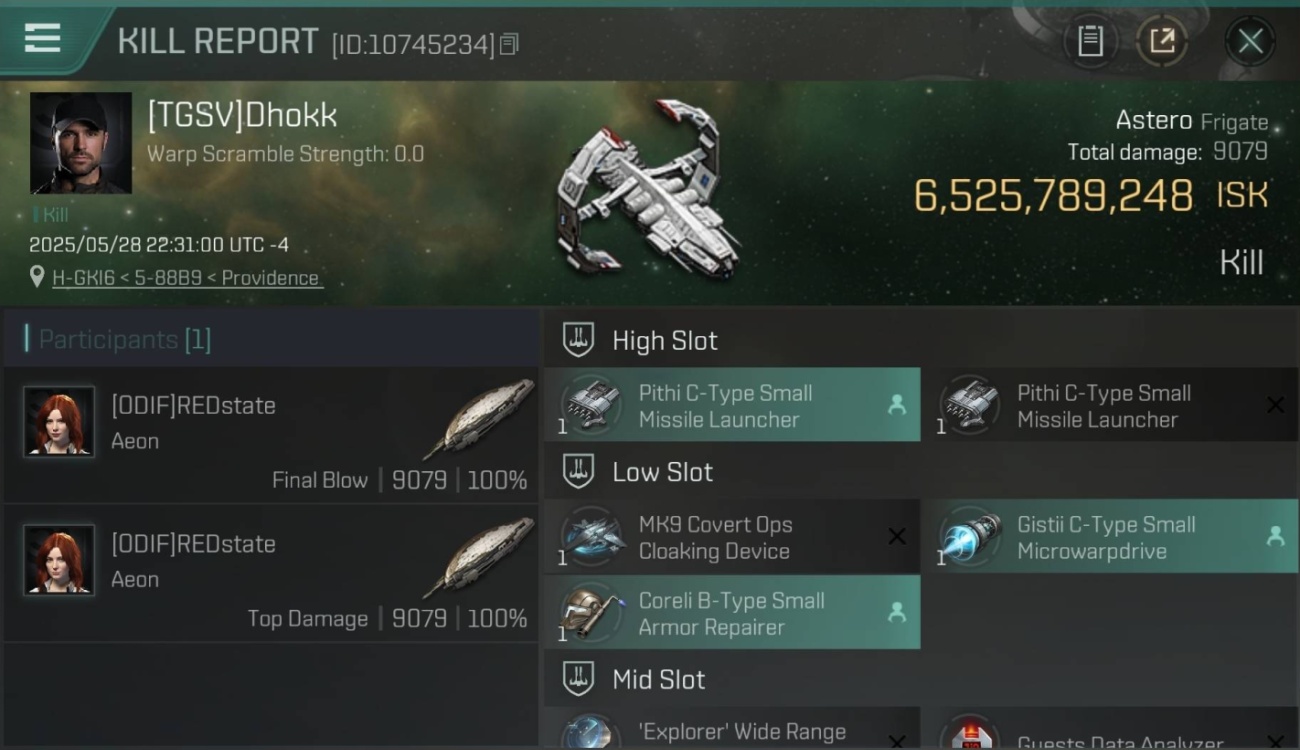
Task: Close the kill report panel
Action: point(1250,41)
